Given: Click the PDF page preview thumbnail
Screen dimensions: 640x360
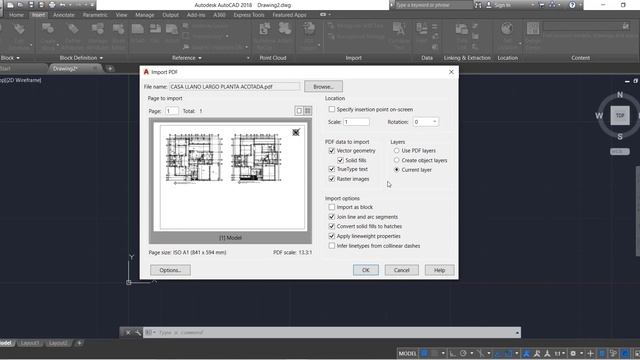Looking at the screenshot, I should point(230,178).
